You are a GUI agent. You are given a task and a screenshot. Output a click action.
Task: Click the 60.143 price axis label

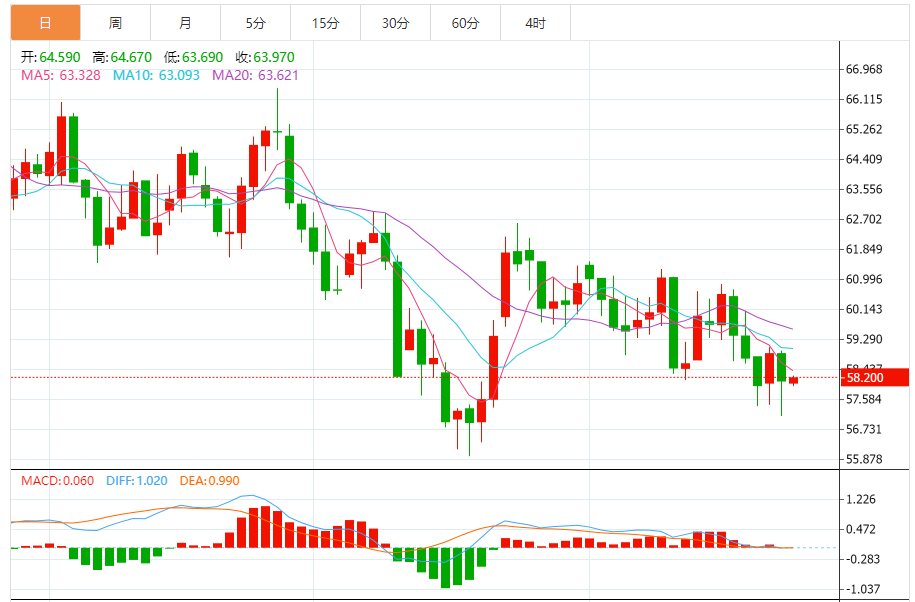click(864, 309)
